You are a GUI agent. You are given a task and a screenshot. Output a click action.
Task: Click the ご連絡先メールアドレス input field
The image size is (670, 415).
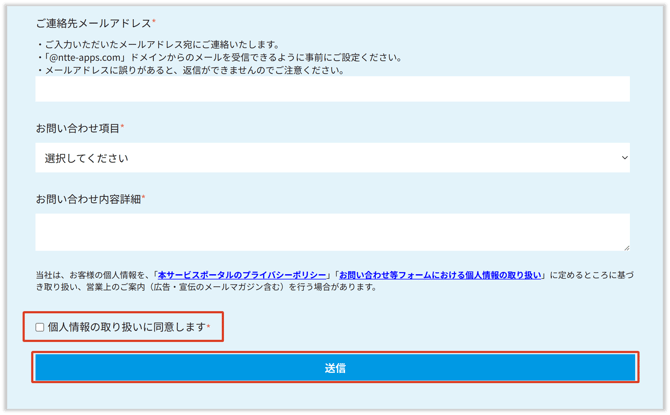tap(332, 89)
